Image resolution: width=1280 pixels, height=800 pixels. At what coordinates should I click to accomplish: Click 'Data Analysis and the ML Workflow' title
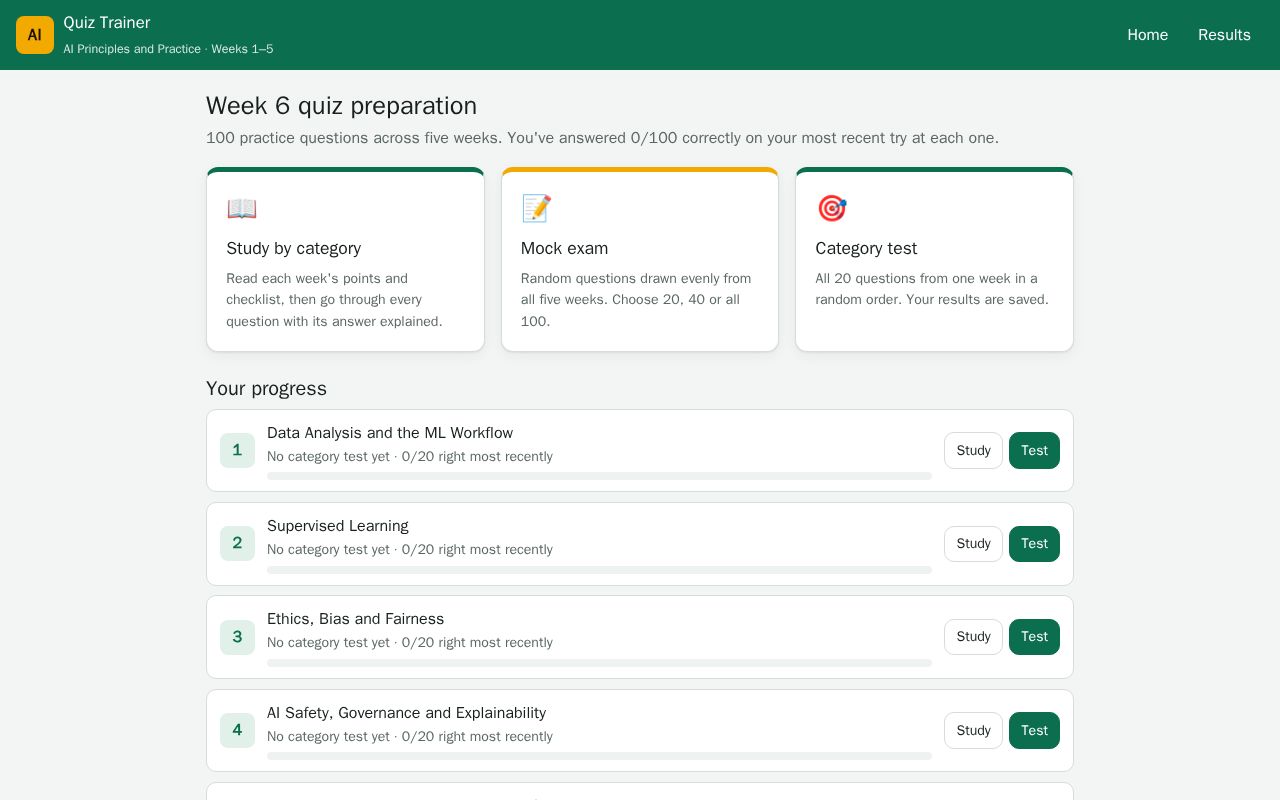pyautogui.click(x=390, y=433)
